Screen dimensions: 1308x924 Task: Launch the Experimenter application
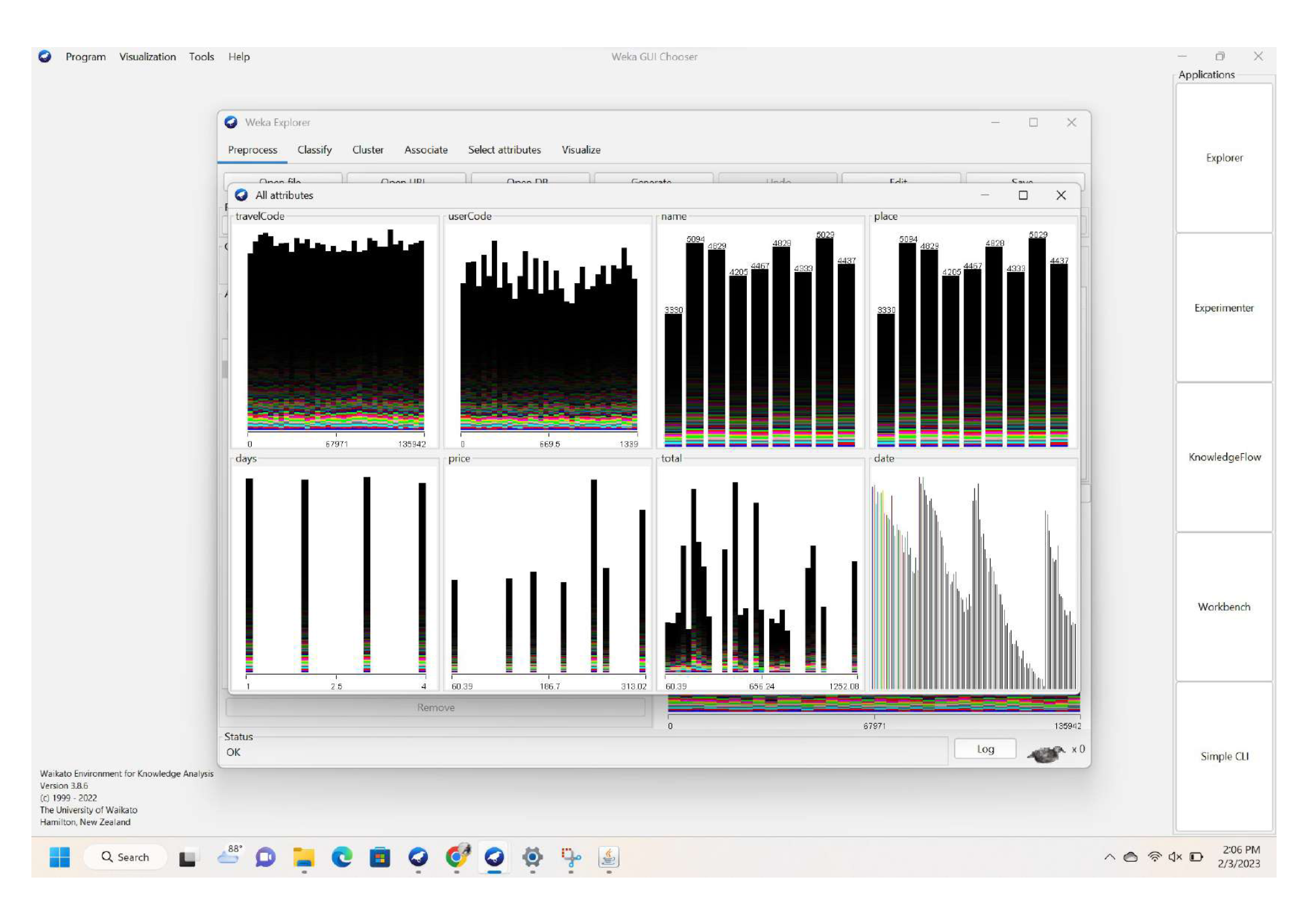click(1224, 307)
